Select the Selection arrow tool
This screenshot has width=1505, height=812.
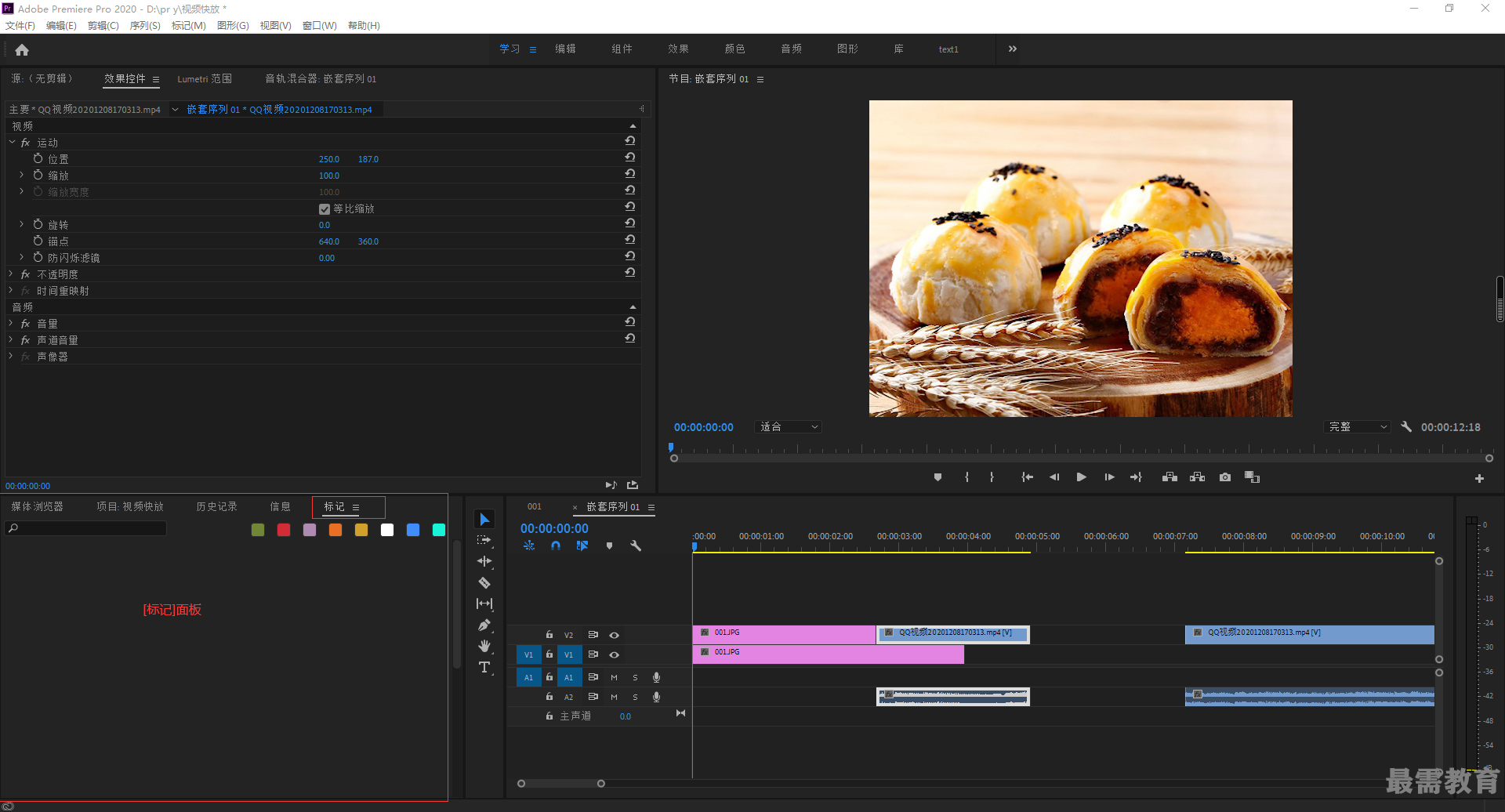[484, 520]
